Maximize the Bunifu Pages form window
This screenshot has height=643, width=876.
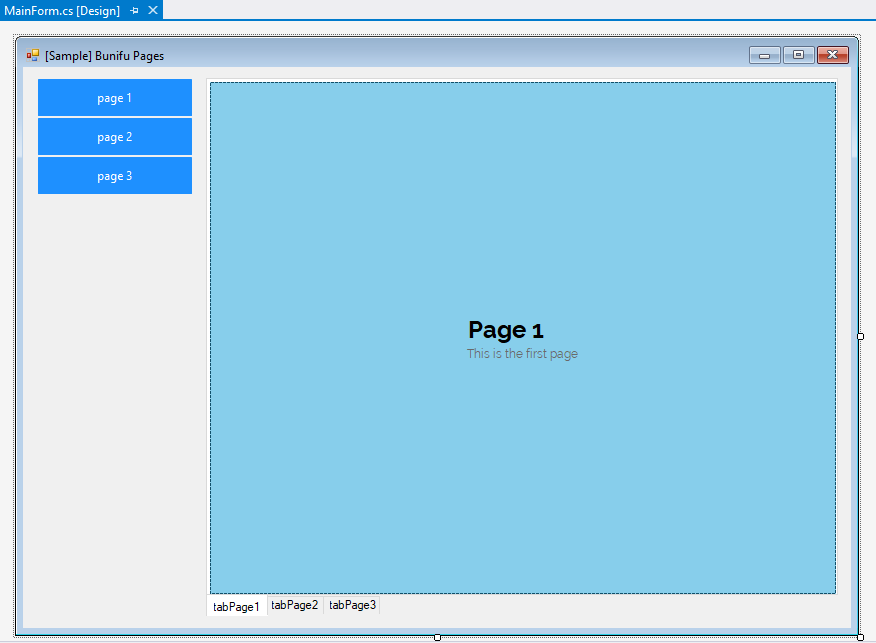coord(798,55)
